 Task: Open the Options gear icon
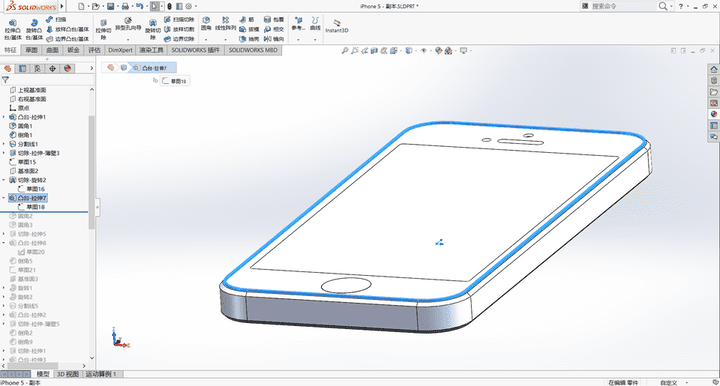[x=188, y=6]
